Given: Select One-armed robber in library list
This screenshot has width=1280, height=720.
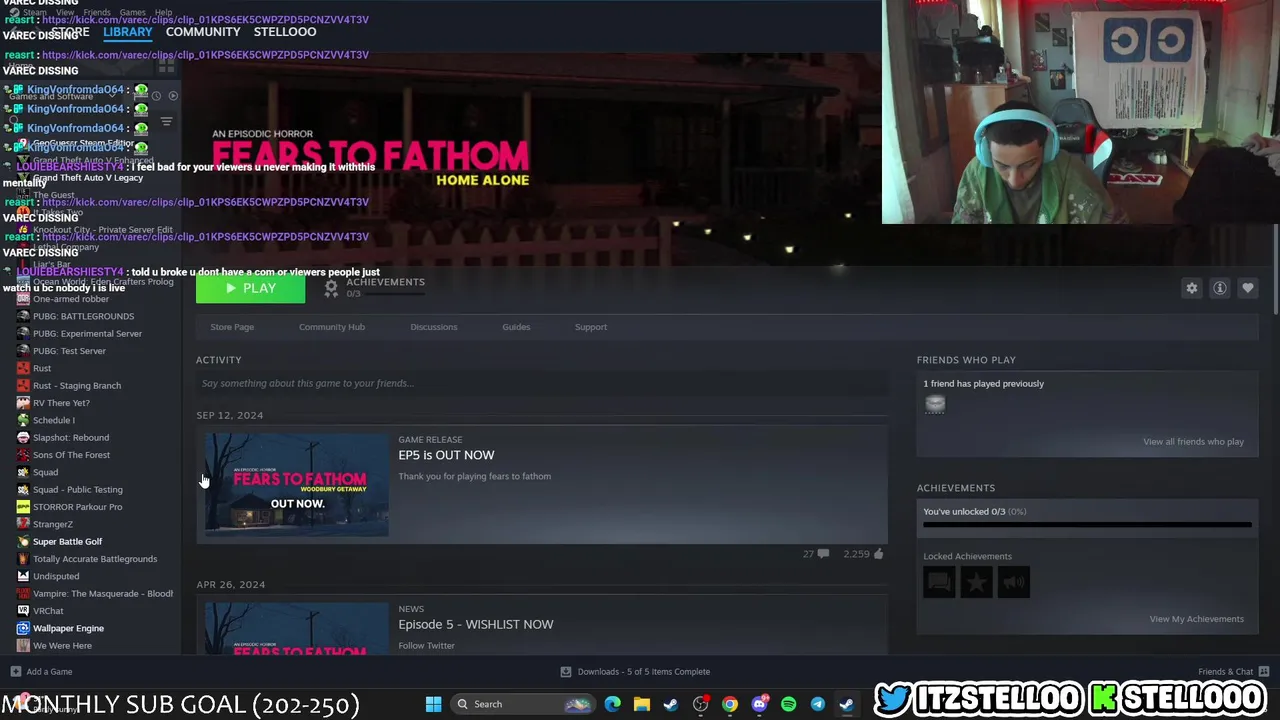Looking at the screenshot, I should coord(71,299).
